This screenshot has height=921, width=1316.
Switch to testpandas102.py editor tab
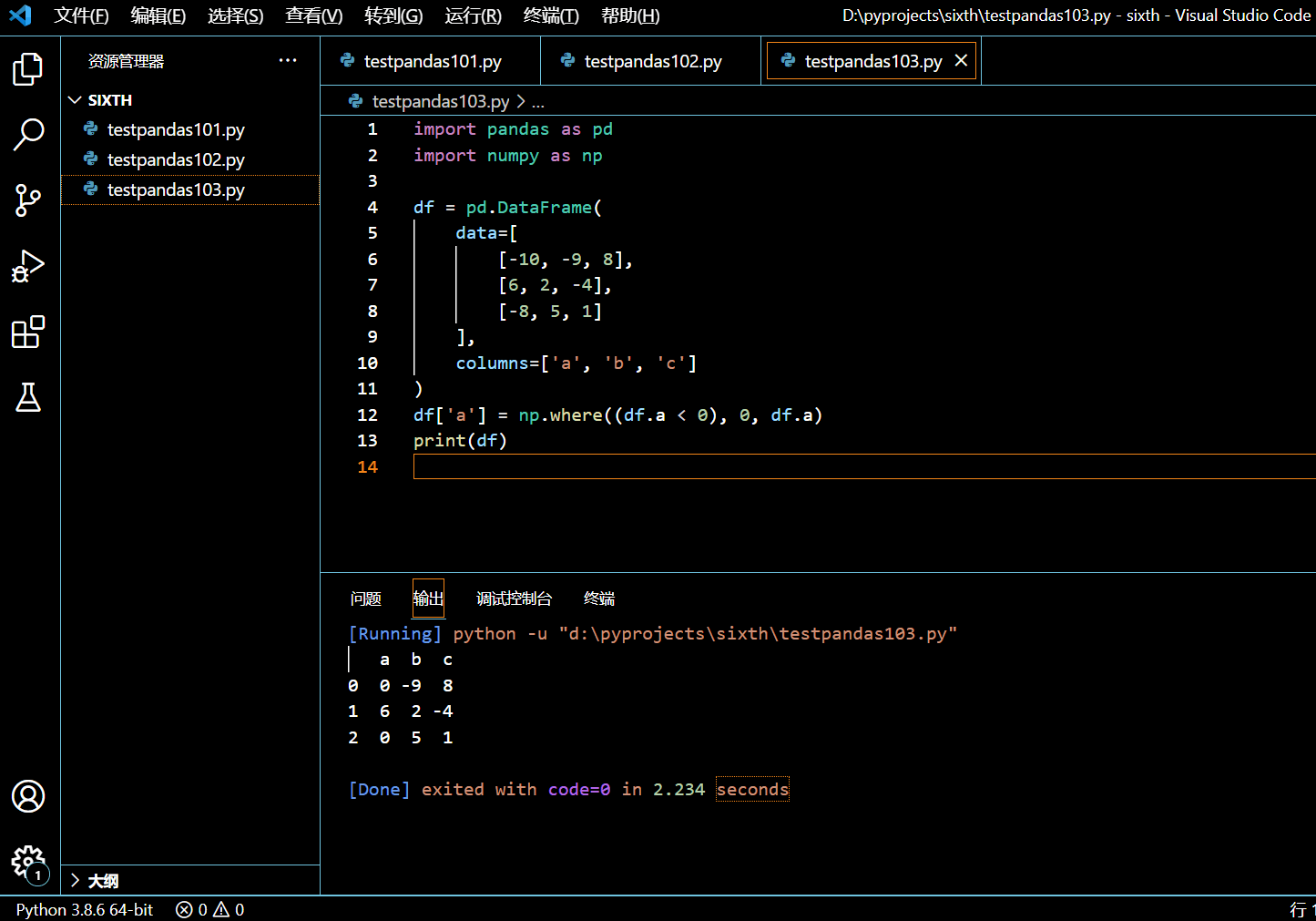click(650, 61)
